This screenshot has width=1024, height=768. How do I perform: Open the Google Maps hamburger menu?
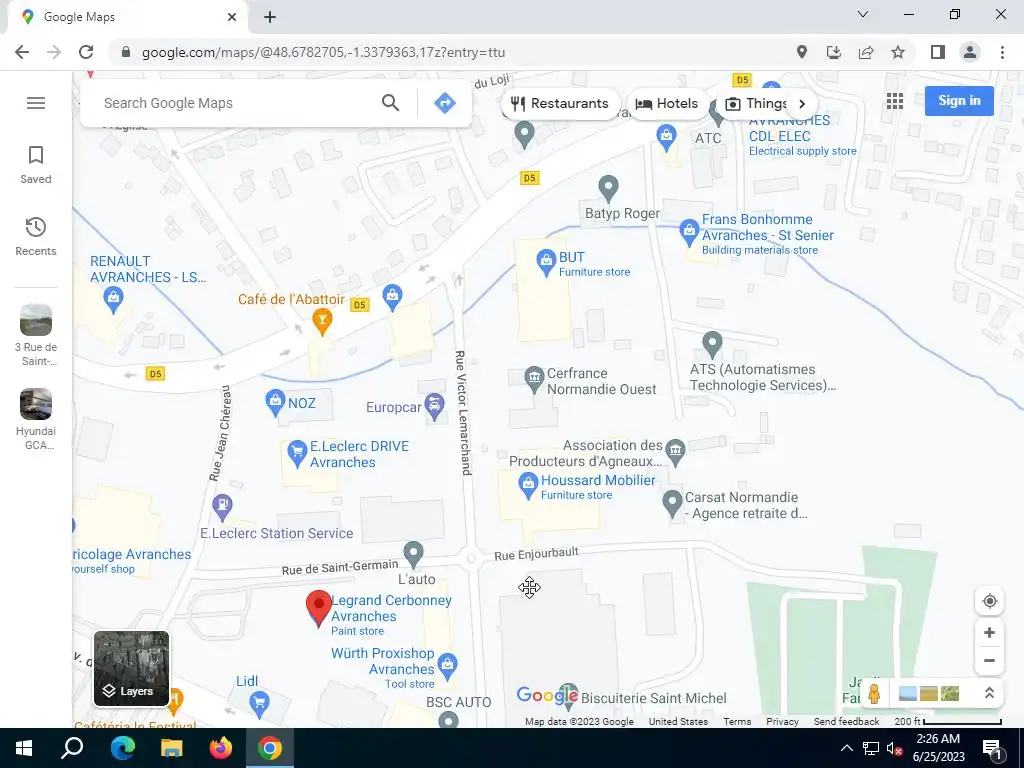tap(36, 103)
